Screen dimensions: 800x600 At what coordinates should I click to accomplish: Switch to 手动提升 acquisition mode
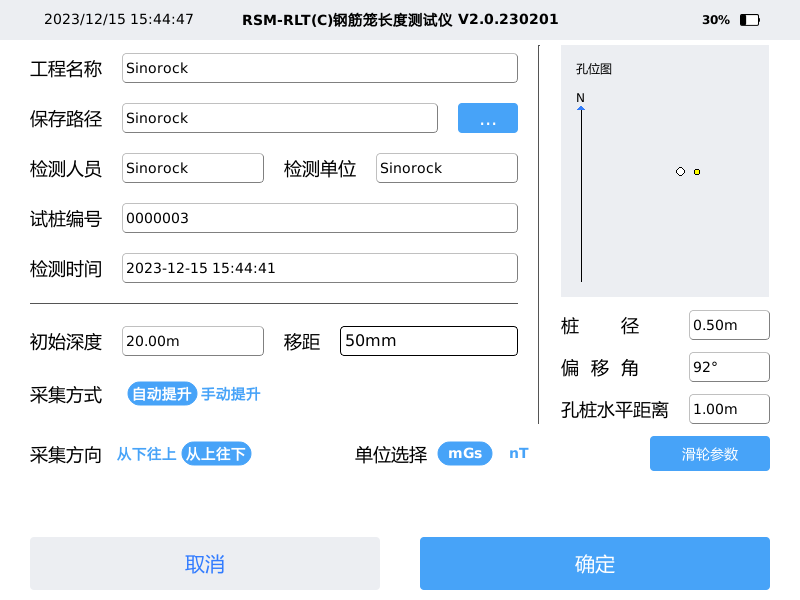pyautogui.click(x=231, y=394)
